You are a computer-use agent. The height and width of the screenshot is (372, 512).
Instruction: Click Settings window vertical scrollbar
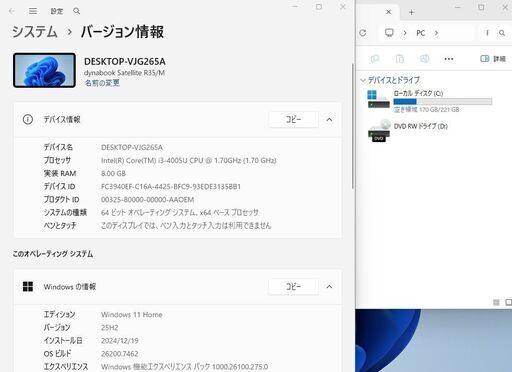(x=352, y=127)
